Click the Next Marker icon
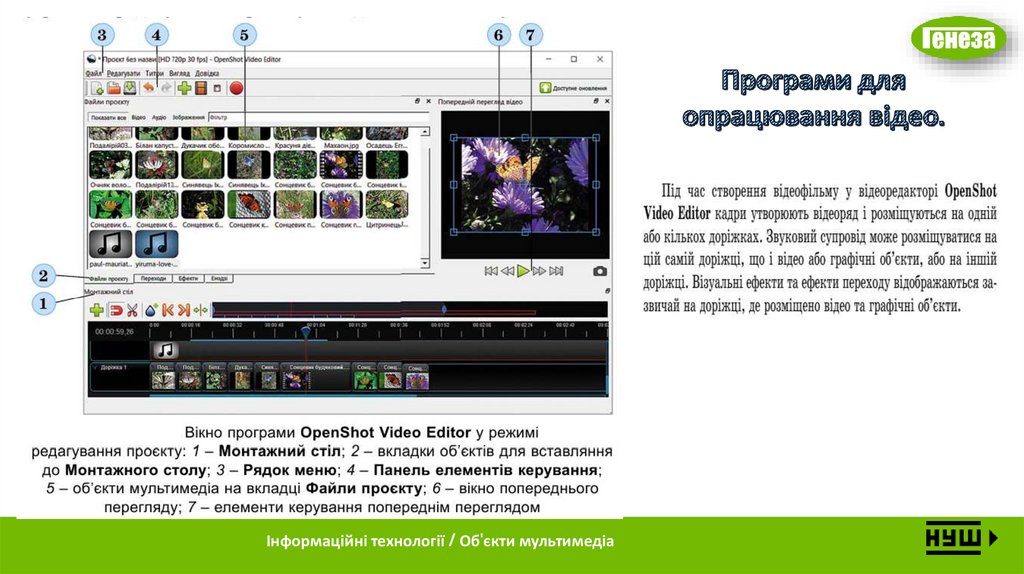 [184, 310]
